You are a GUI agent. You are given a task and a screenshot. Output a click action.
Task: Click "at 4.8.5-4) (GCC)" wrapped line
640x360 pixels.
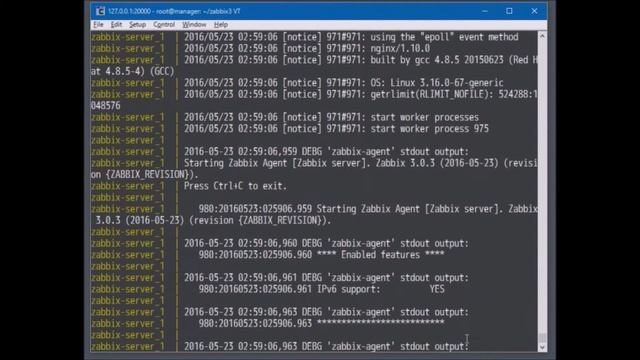point(132,71)
